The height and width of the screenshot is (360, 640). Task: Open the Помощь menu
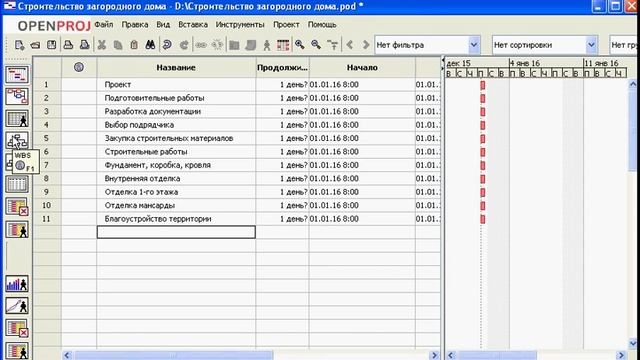[322, 25]
